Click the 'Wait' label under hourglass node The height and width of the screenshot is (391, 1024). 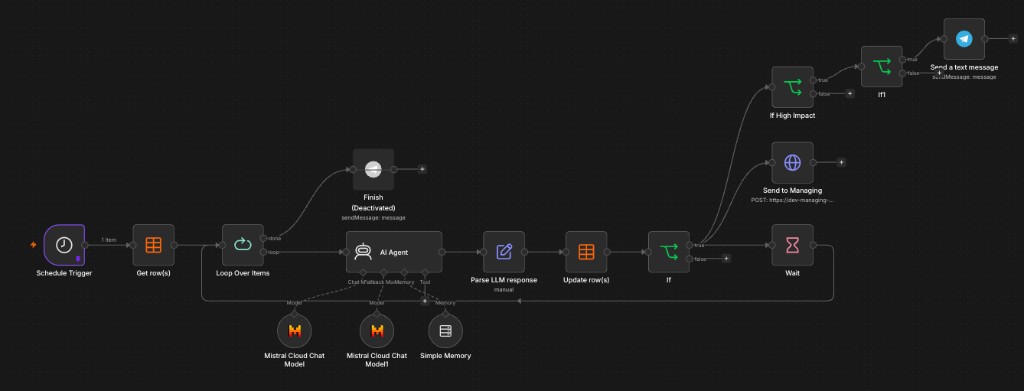click(793, 273)
